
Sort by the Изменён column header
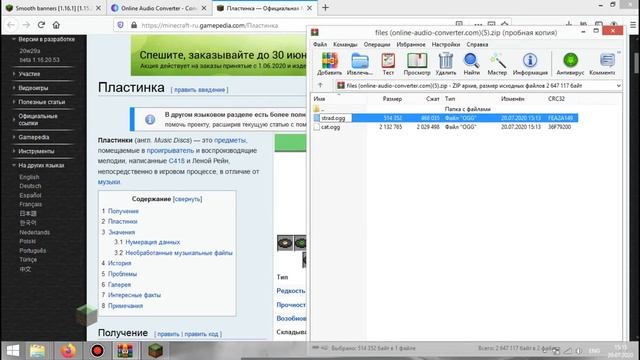(x=512, y=99)
